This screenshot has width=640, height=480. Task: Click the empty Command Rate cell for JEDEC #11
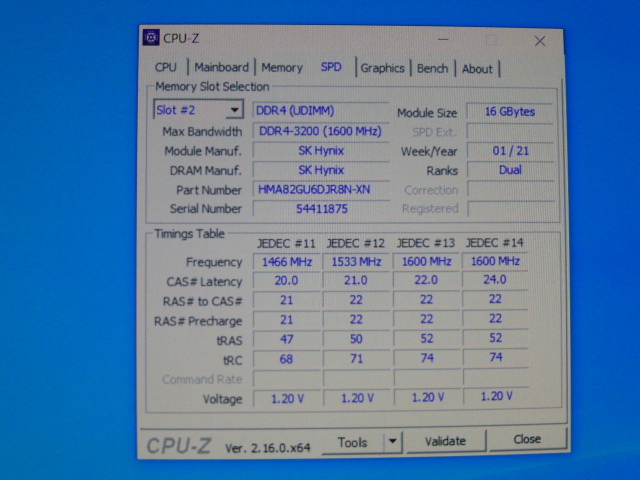coord(286,379)
